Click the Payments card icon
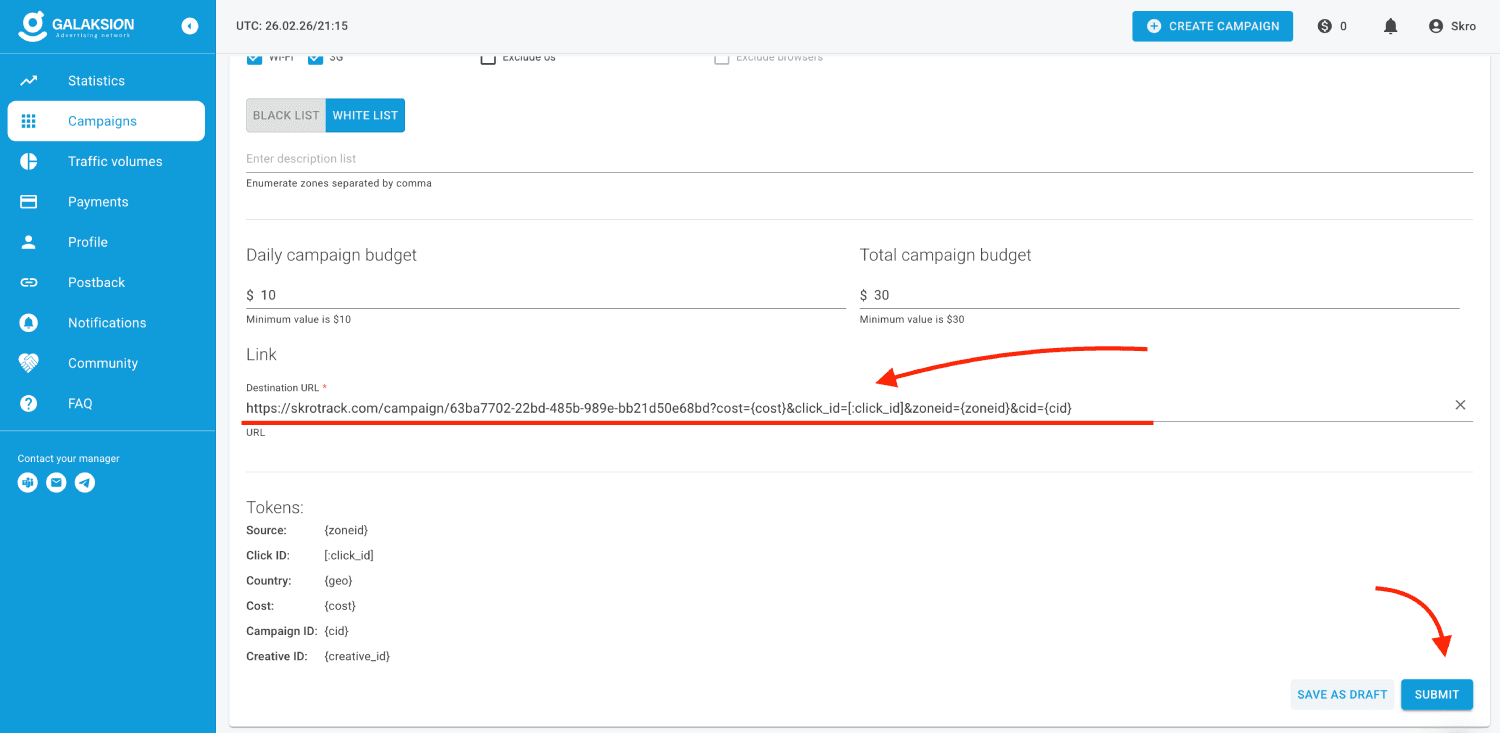Screen dimensions: 1500x733 [x=29, y=202]
